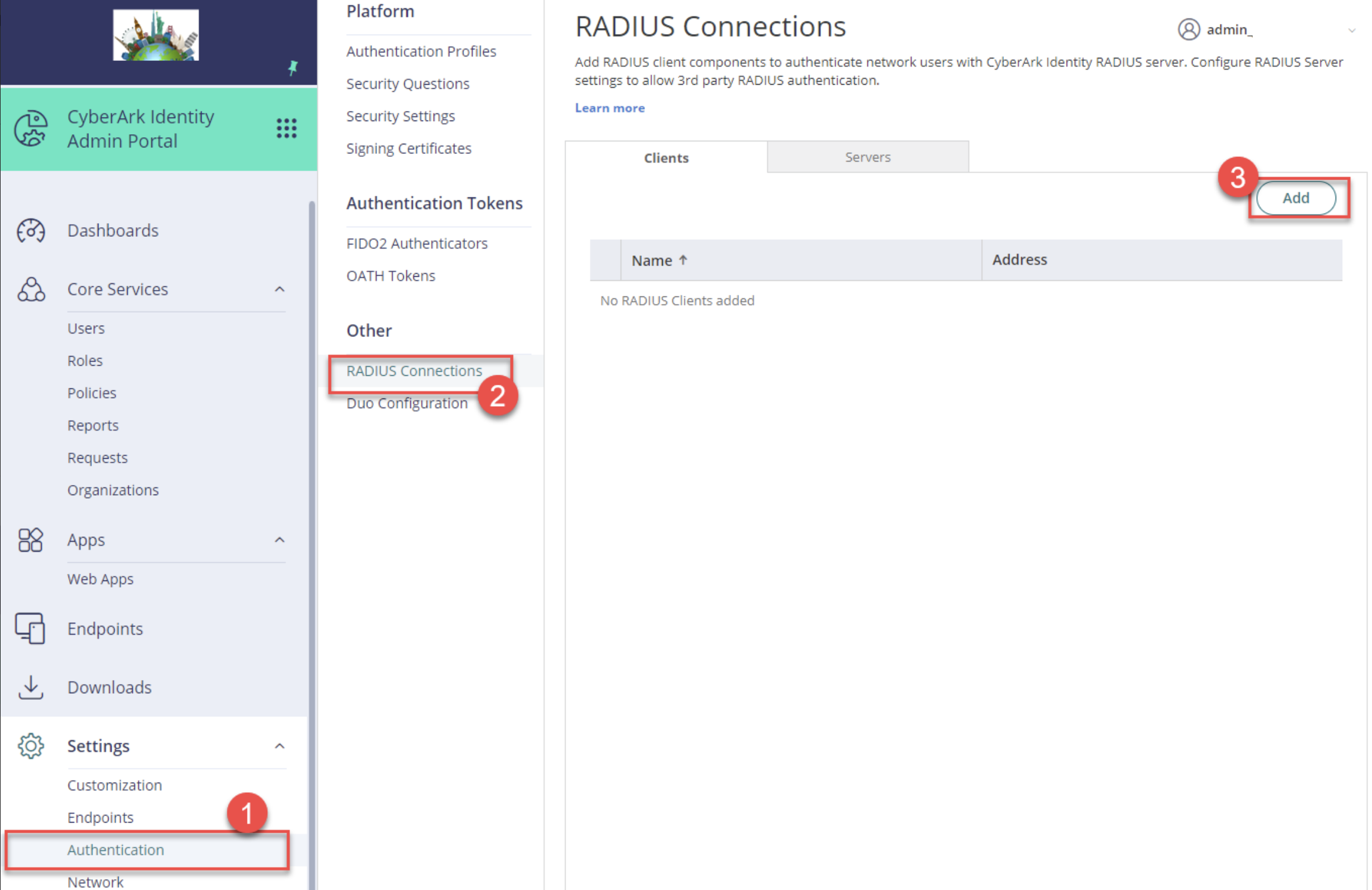Click the admin user profile icon
1372x890 pixels.
1189,29
